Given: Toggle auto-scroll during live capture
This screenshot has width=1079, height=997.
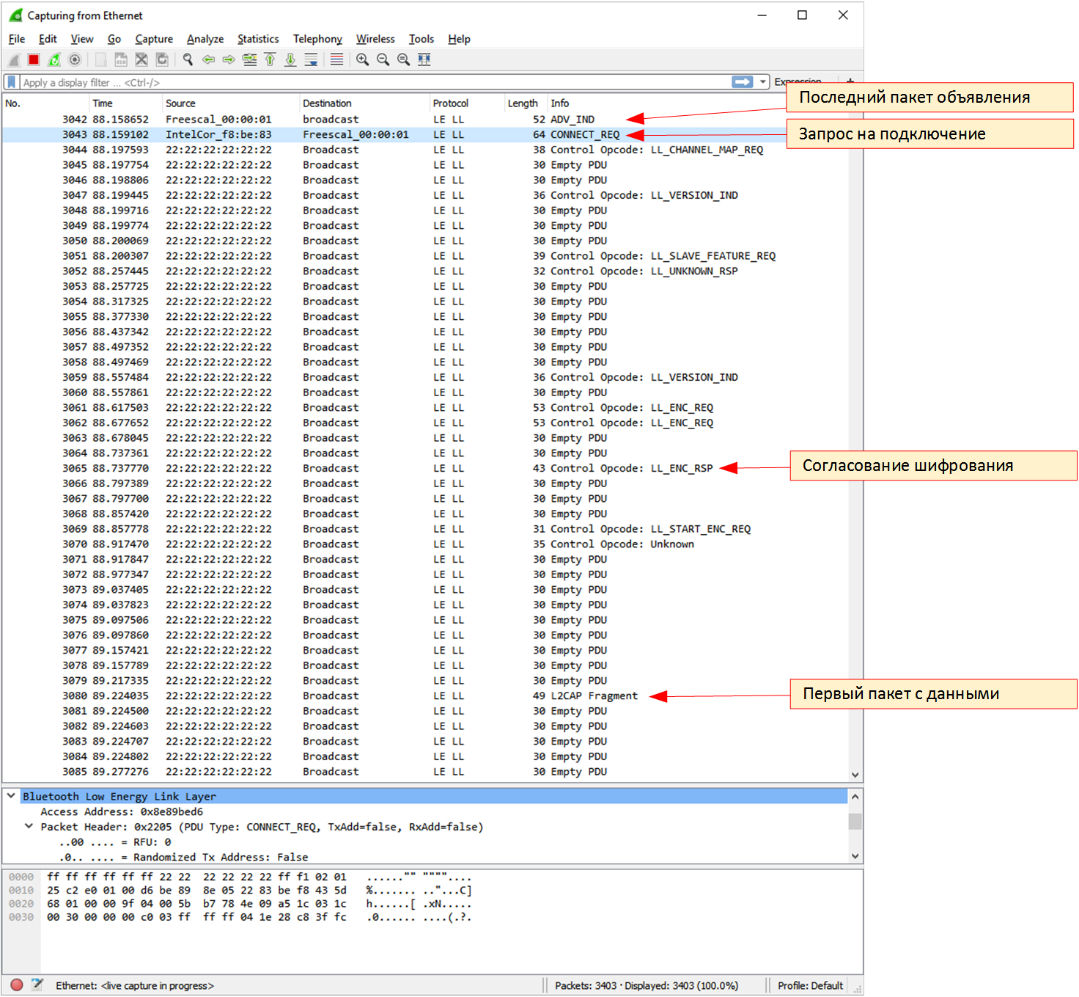Looking at the screenshot, I should [x=311, y=60].
